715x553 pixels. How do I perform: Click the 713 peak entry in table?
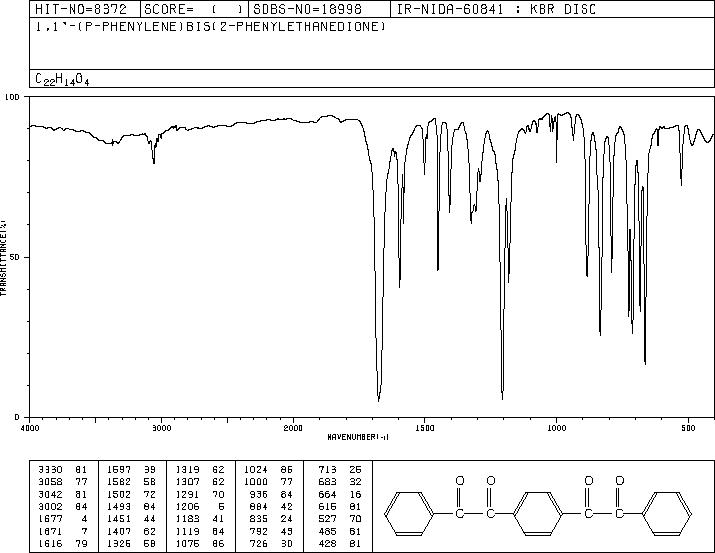pos(340,470)
